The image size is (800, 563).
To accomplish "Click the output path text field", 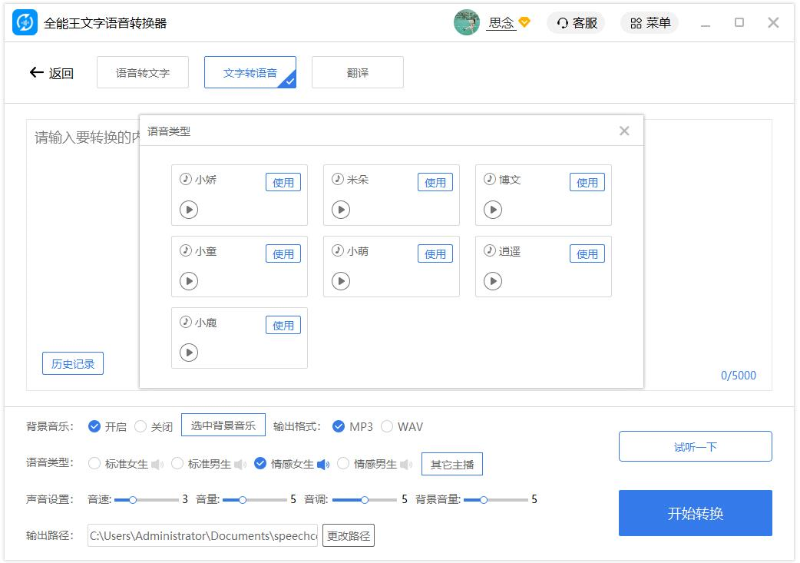I will coord(203,536).
